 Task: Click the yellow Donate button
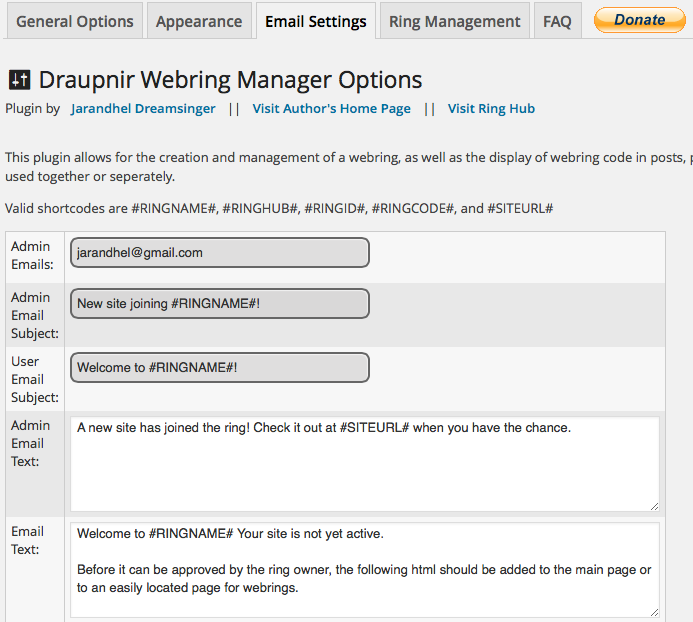point(640,20)
